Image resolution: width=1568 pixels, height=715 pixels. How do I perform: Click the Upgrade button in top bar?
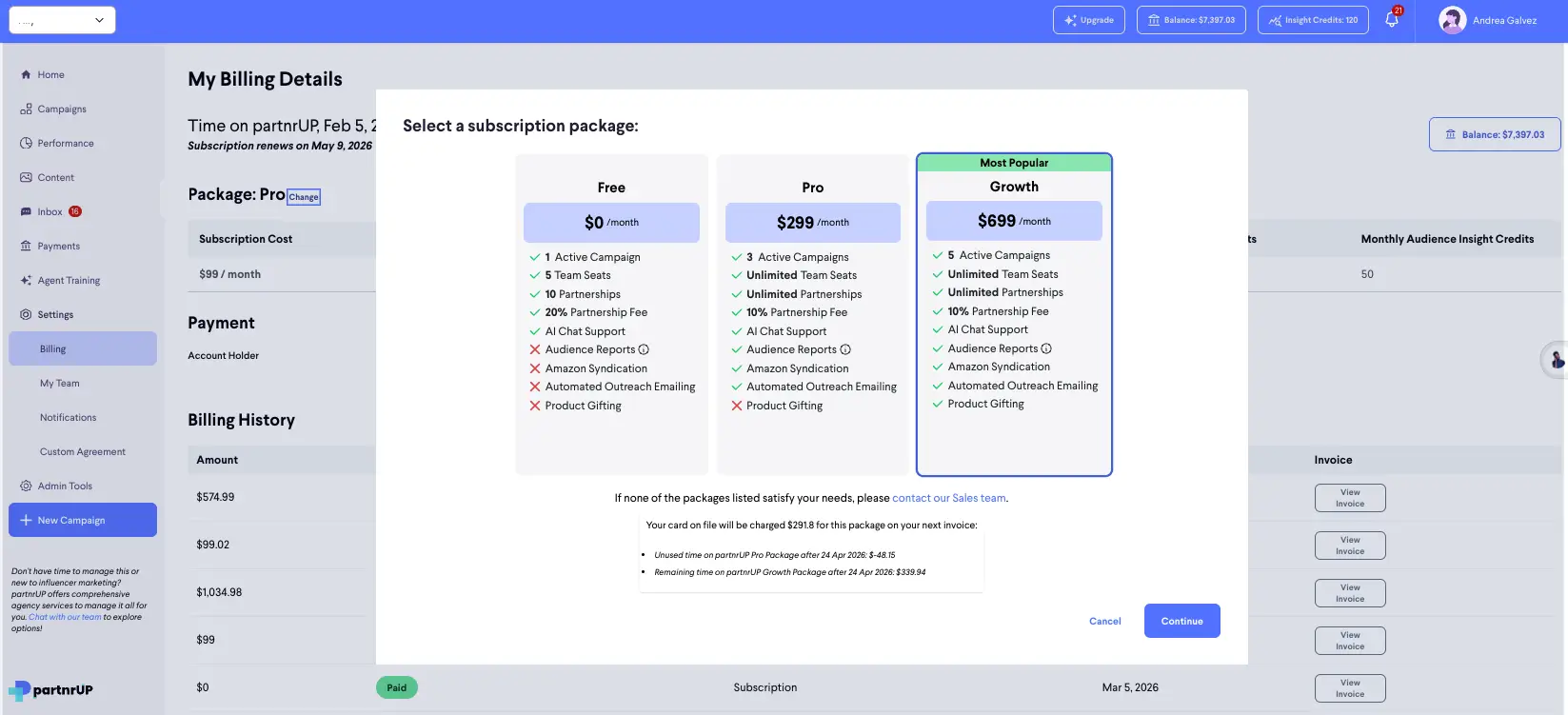[1089, 20]
